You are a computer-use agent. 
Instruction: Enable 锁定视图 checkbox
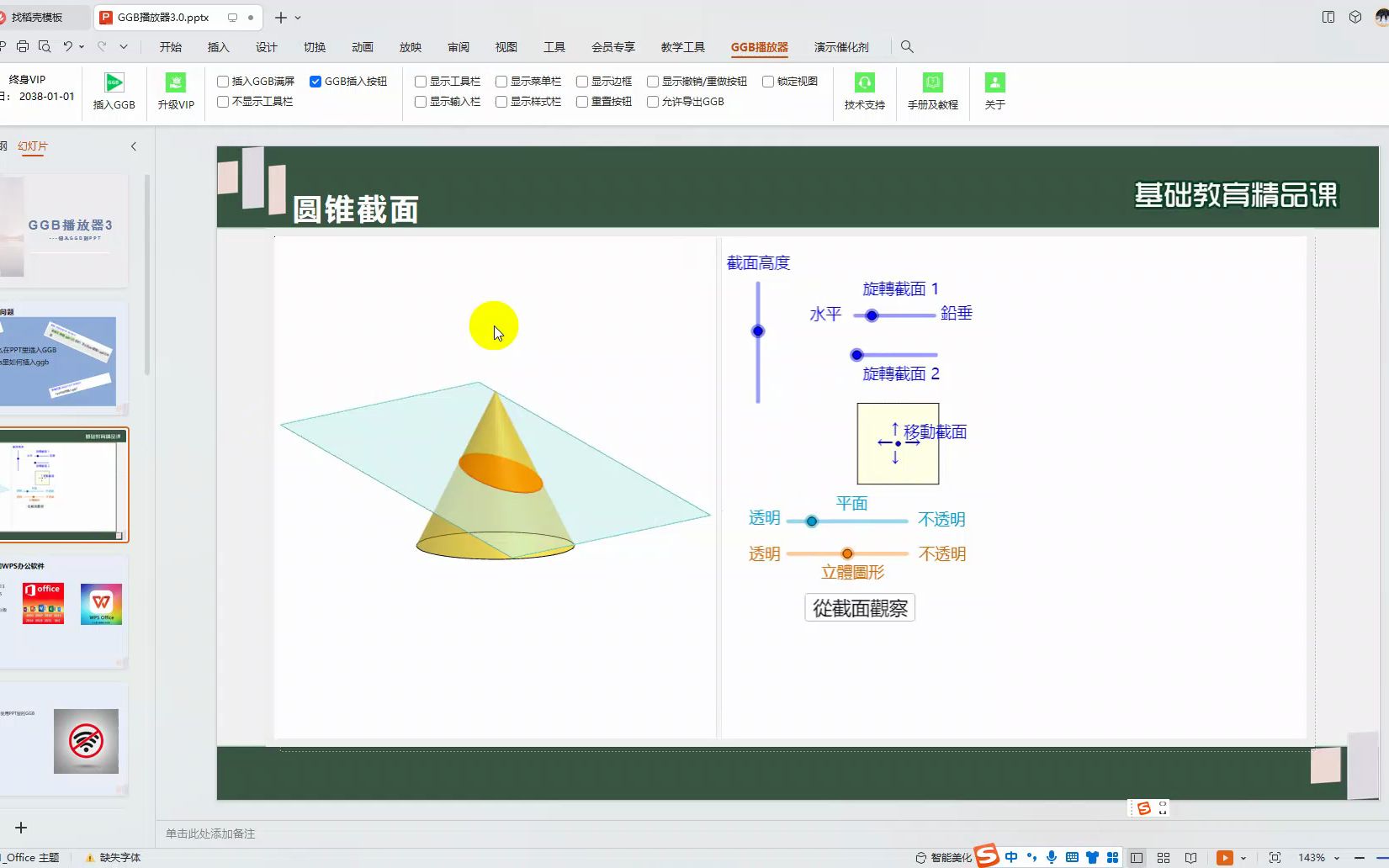[768, 82]
